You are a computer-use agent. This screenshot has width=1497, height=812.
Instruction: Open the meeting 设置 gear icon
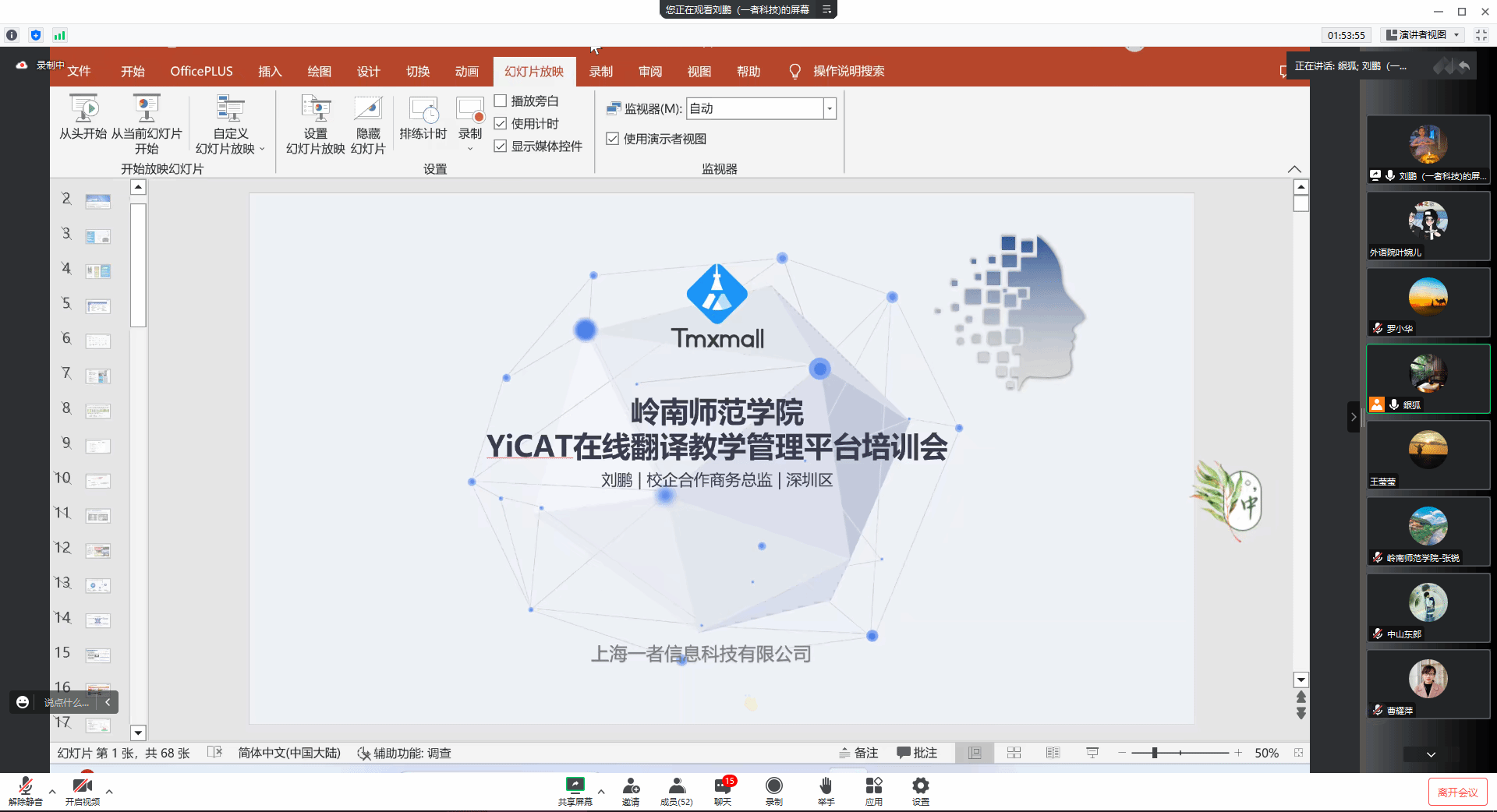click(920, 786)
